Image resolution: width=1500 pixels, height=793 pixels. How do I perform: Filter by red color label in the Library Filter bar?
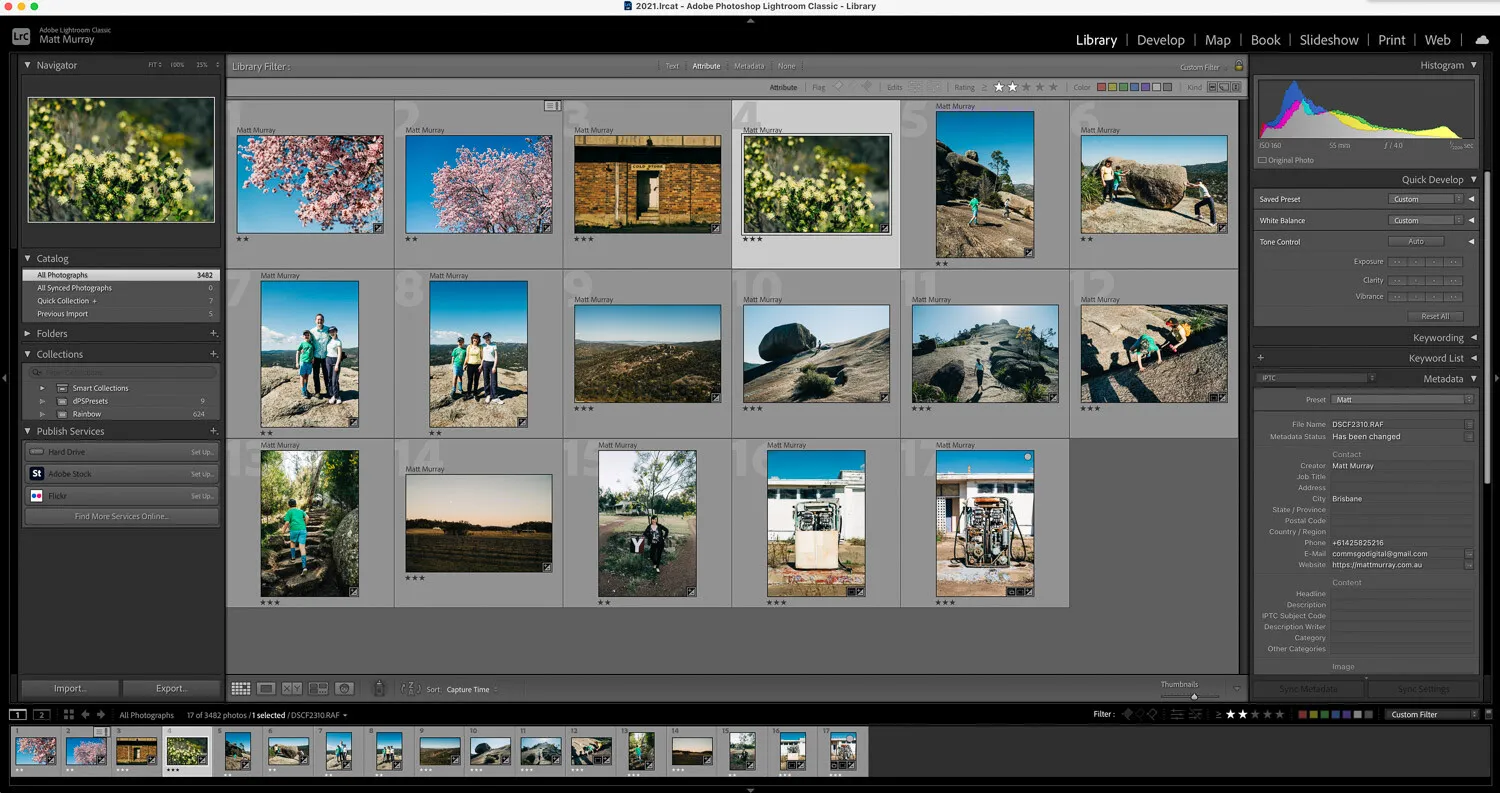click(x=1102, y=87)
